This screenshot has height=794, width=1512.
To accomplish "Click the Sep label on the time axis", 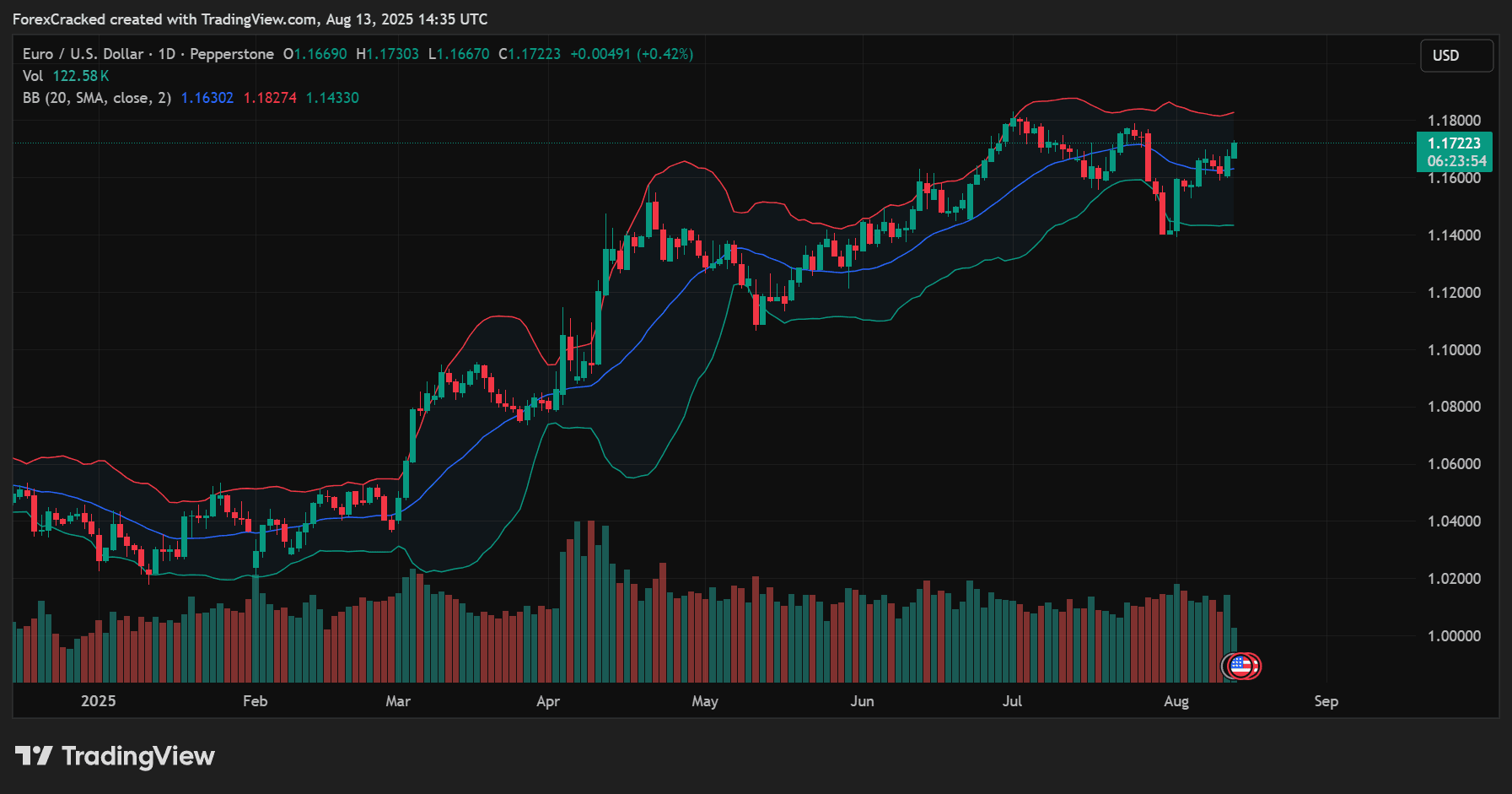I will point(1326,701).
